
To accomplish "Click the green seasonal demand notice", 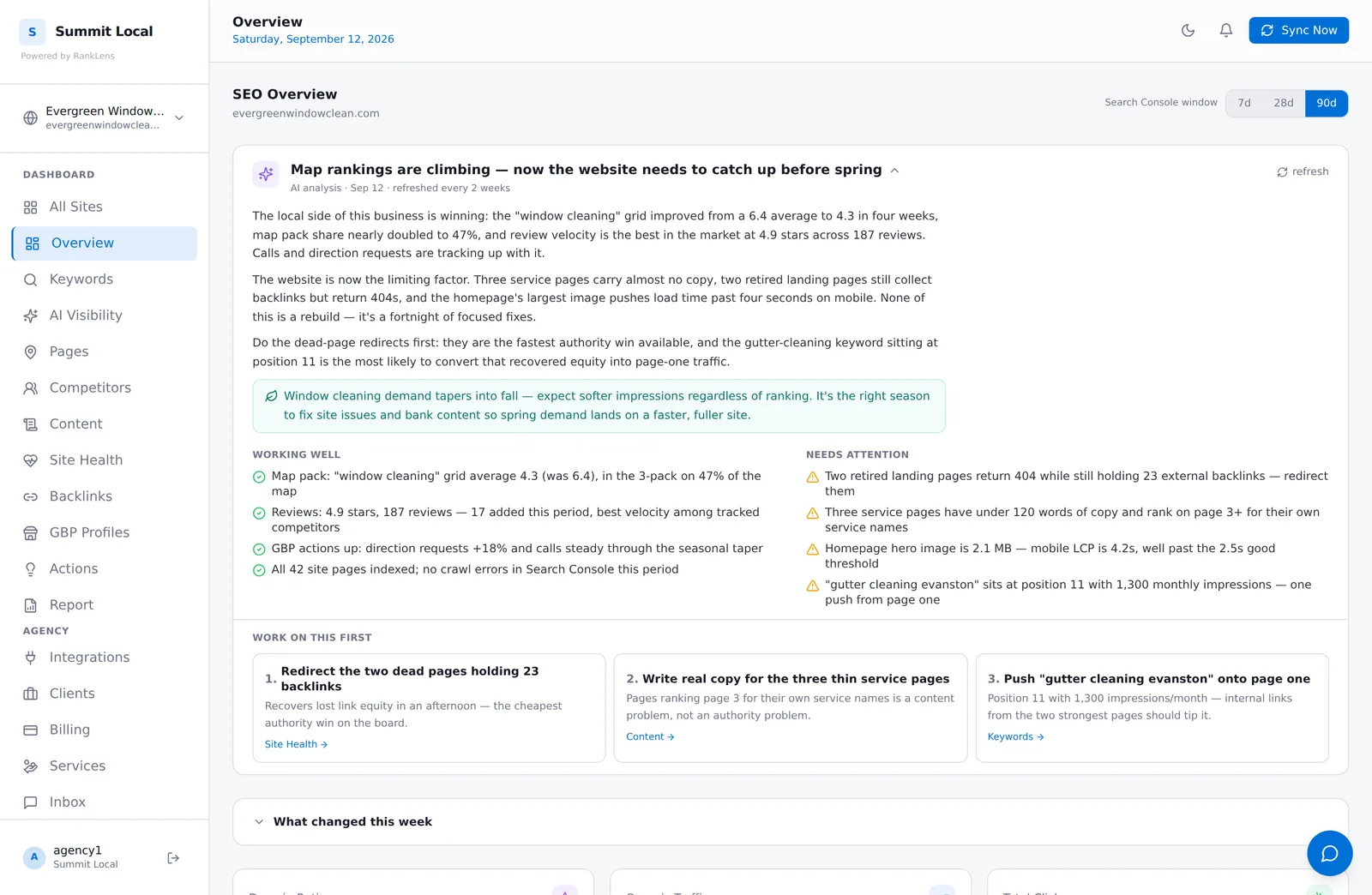I will (x=599, y=406).
